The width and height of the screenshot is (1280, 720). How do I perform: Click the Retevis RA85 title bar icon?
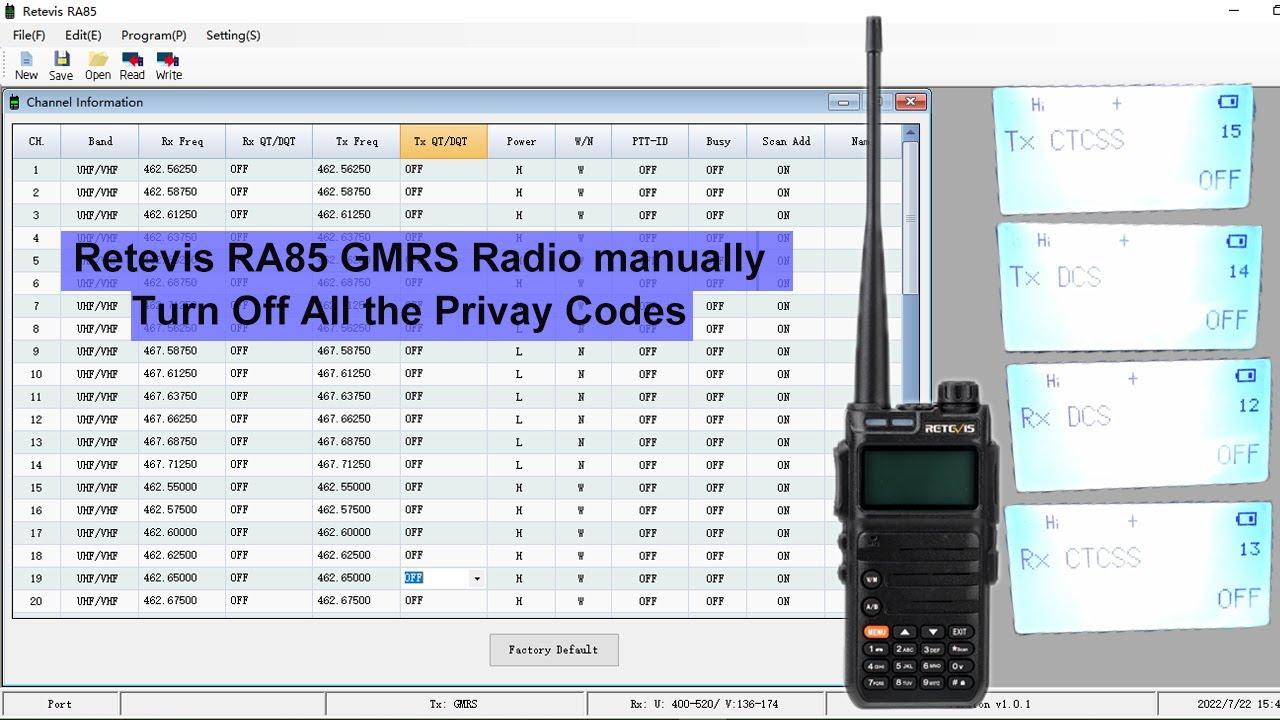click(10, 11)
